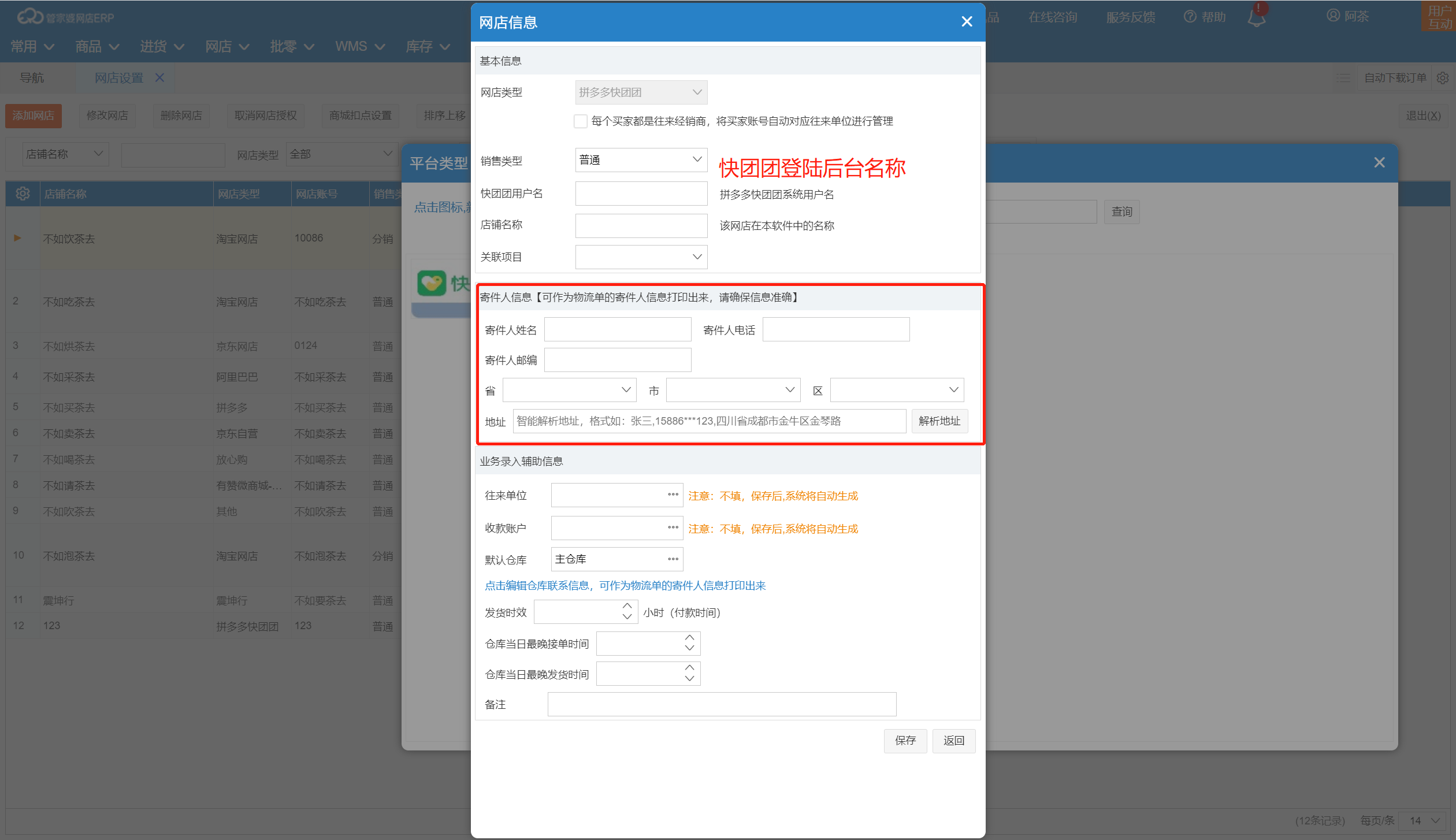Switch to the 导航 tab
Image resolution: width=1456 pixels, height=840 pixels.
point(32,77)
